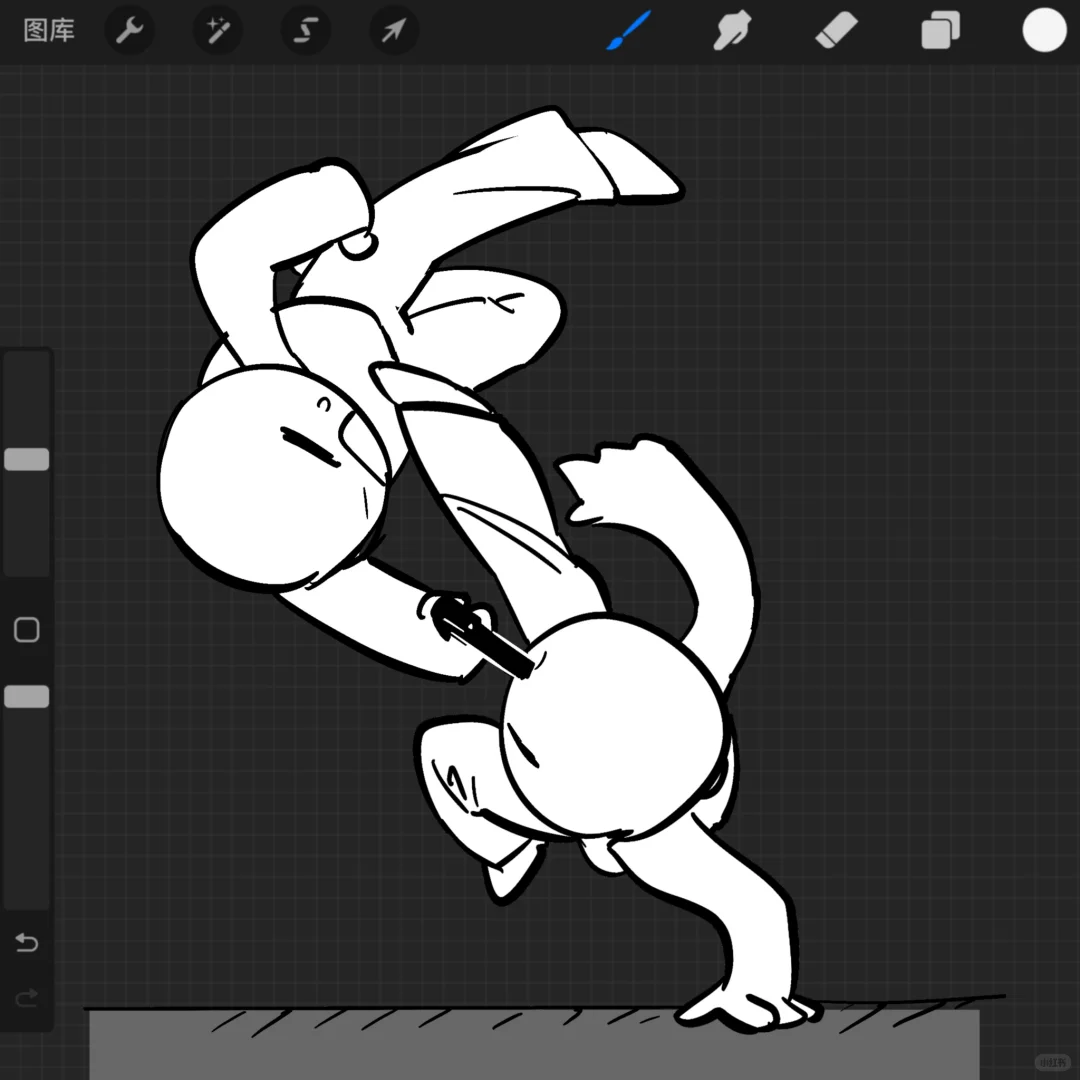Open the Adjustments magic wand menu
The image size is (1080, 1080).
pos(218,30)
